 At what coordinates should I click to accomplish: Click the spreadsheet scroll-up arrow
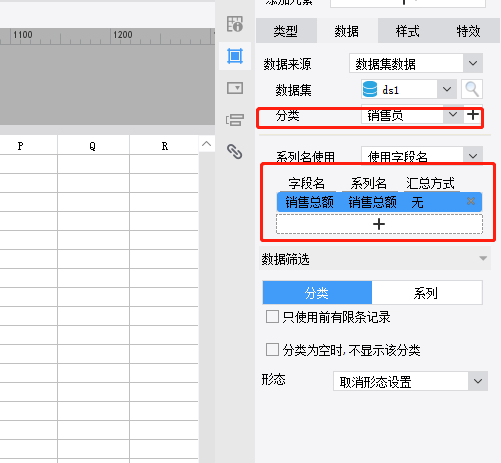point(207,144)
